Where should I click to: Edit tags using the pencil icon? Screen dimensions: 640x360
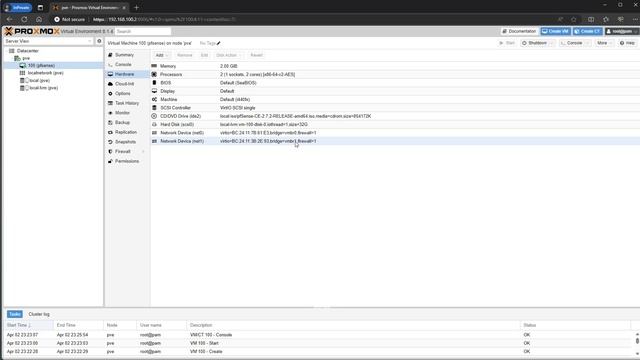[x=219, y=43]
